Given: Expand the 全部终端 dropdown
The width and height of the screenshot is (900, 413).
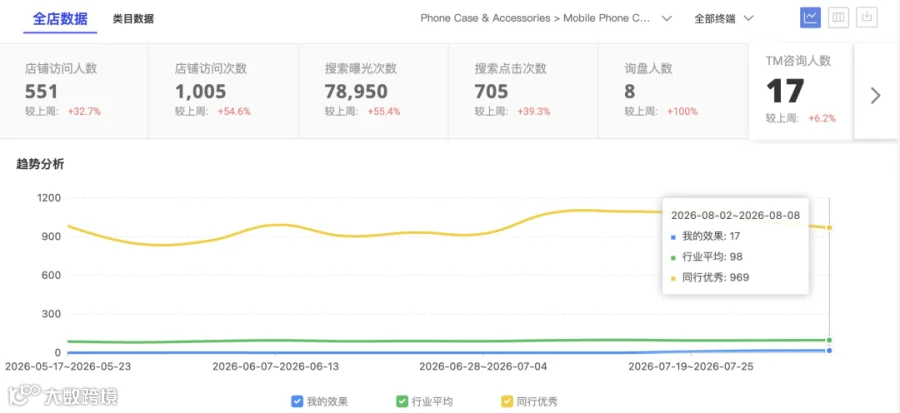Looking at the screenshot, I should point(723,18).
